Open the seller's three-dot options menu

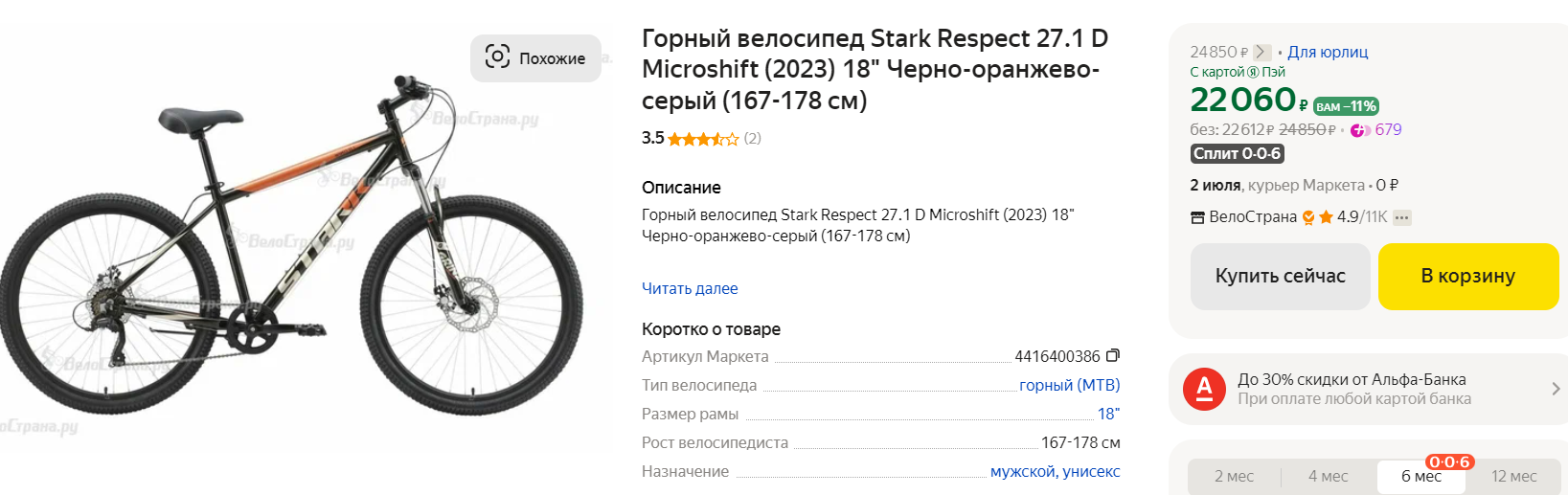coord(1402,217)
